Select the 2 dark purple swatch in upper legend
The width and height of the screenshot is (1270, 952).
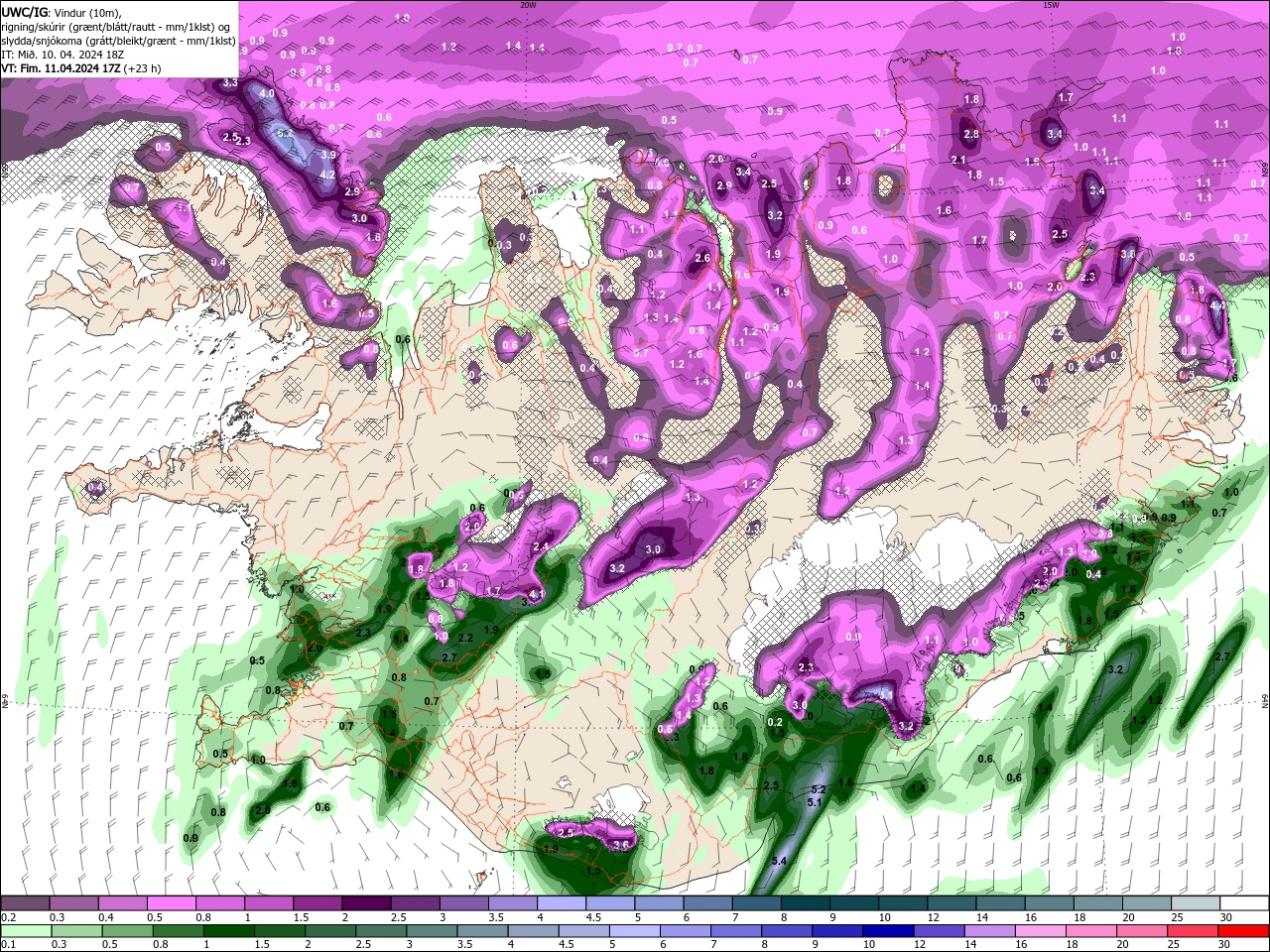(366, 903)
